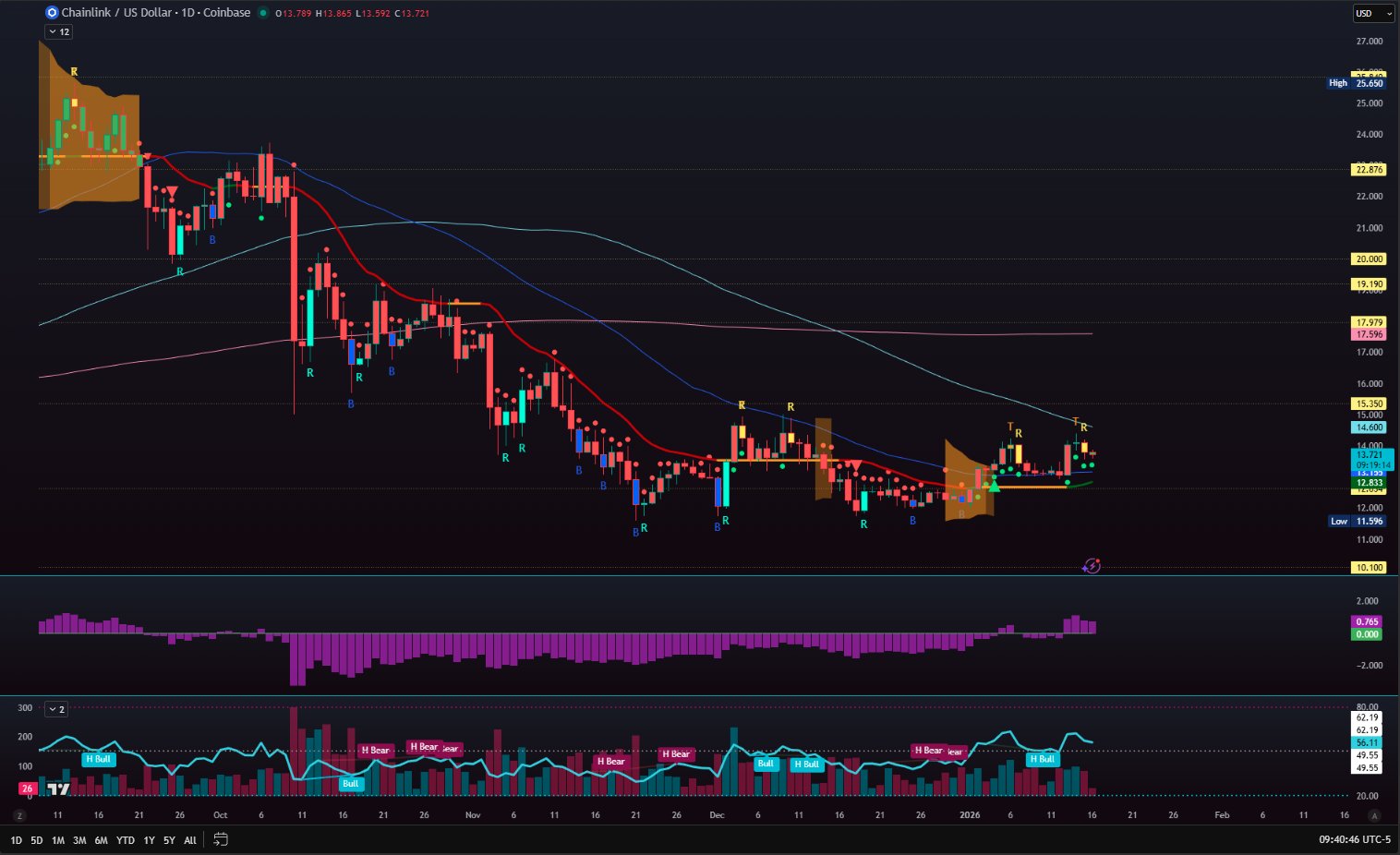Click the green up-triangle signal marker
The width and height of the screenshot is (1400, 855).
(994, 486)
